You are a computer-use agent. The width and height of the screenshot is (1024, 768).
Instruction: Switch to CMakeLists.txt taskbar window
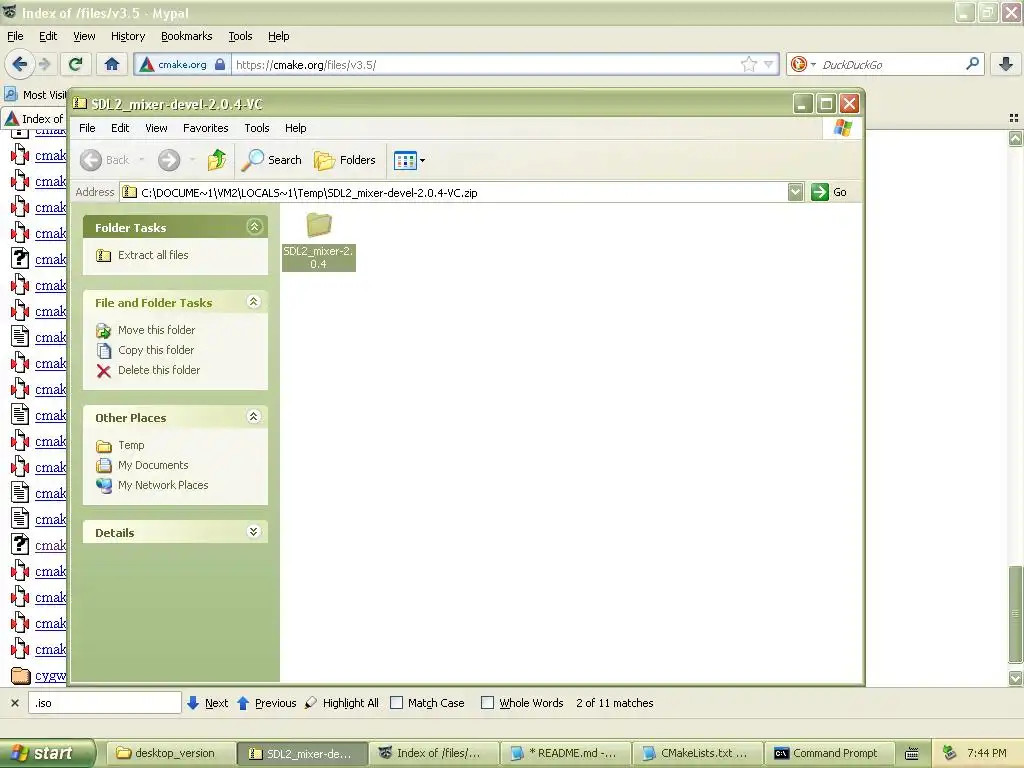697,754
